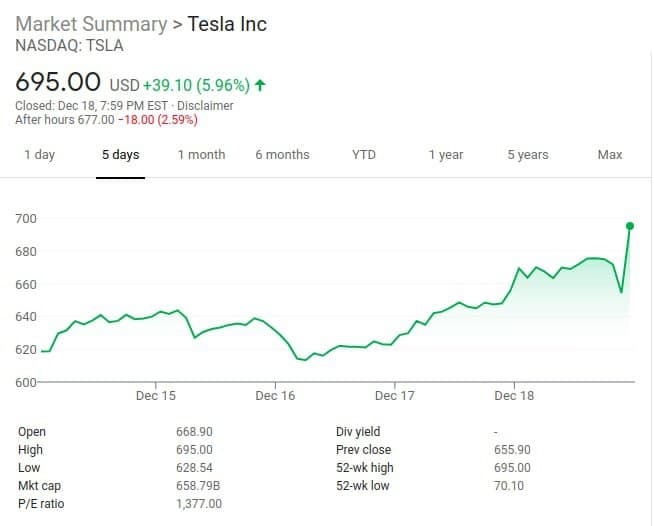This screenshot has height=526, width=654.
Task: Click the green up arrow icon
Action: (x=260, y=84)
